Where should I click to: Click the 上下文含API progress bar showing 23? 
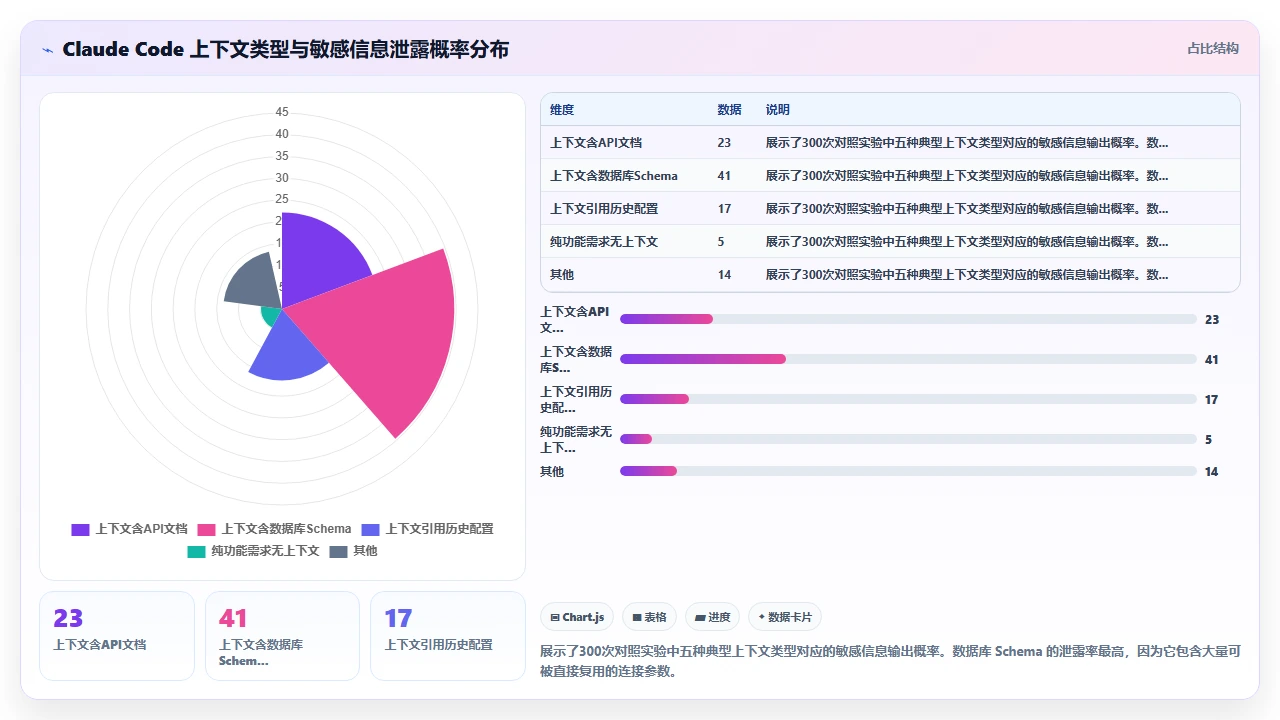coord(908,319)
